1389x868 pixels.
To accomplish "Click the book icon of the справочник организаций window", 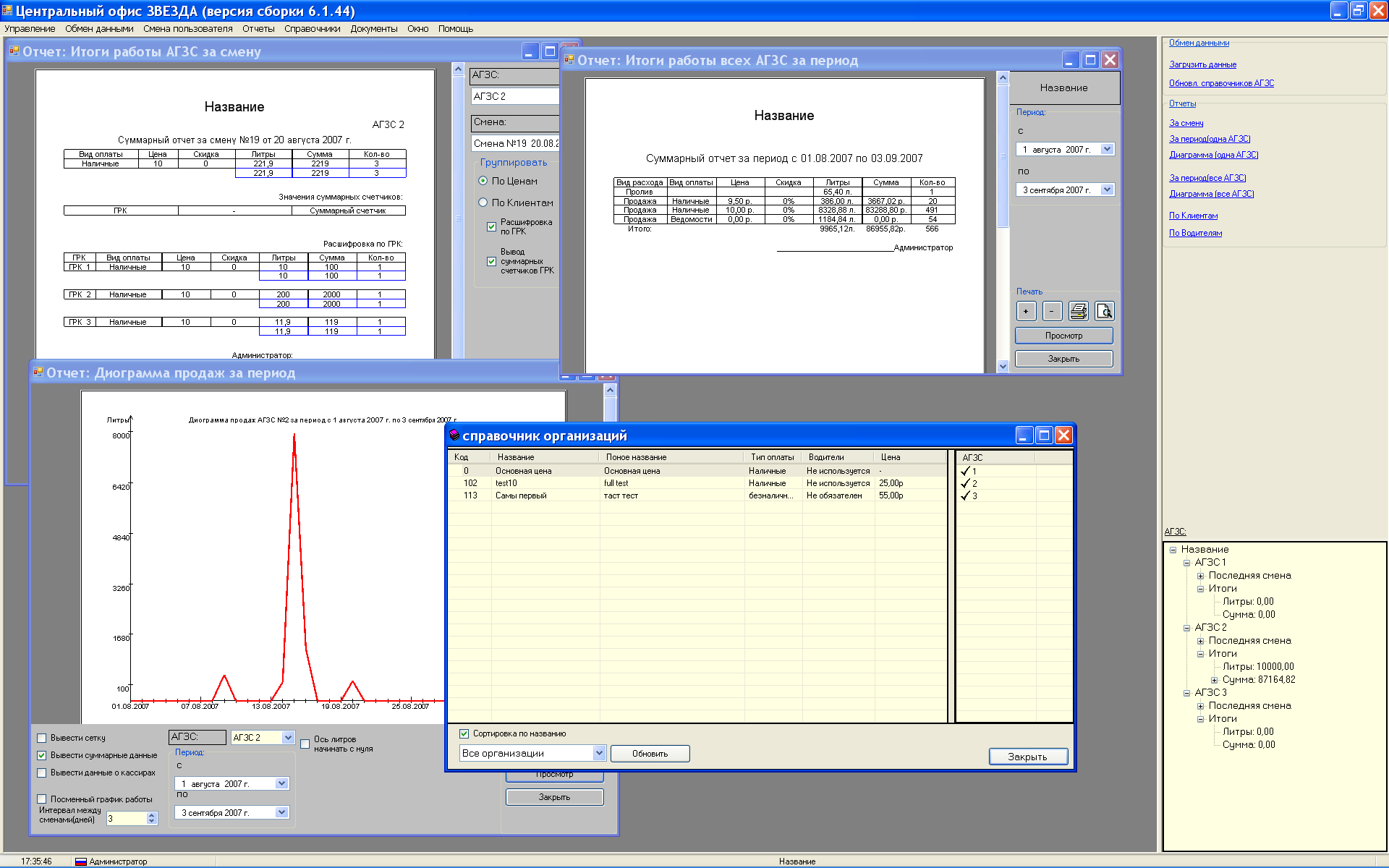I will click(x=454, y=435).
